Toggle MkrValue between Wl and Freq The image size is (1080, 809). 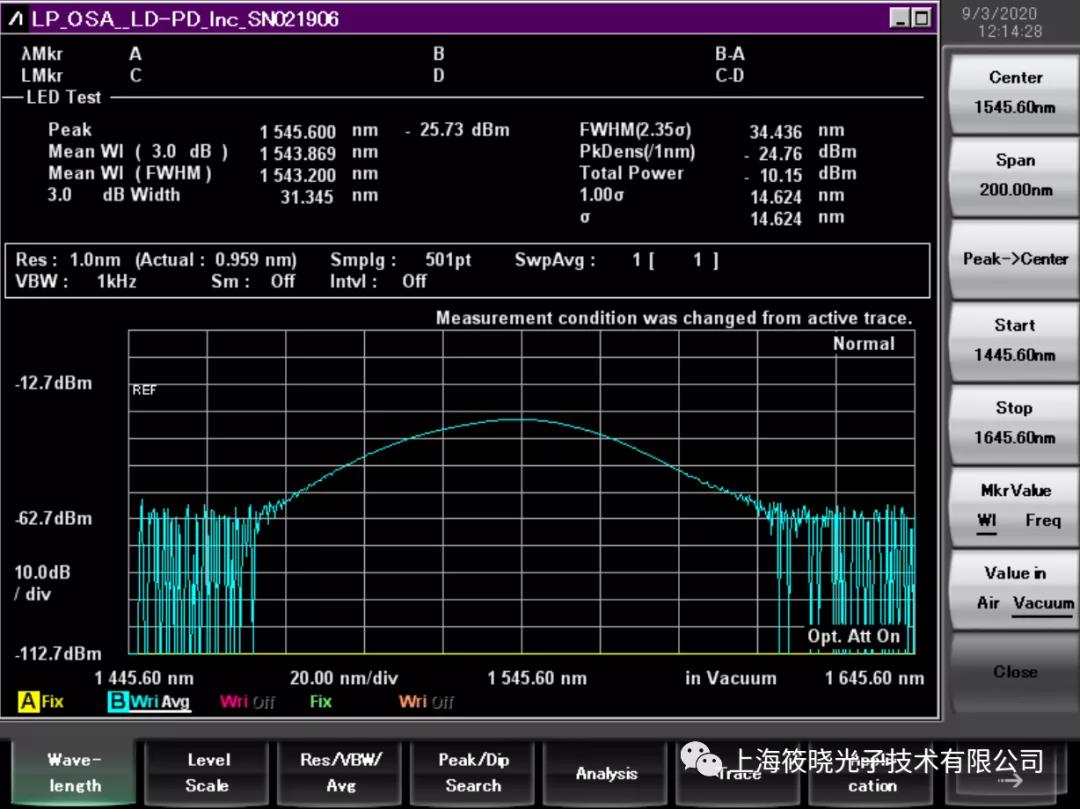(x=1014, y=506)
